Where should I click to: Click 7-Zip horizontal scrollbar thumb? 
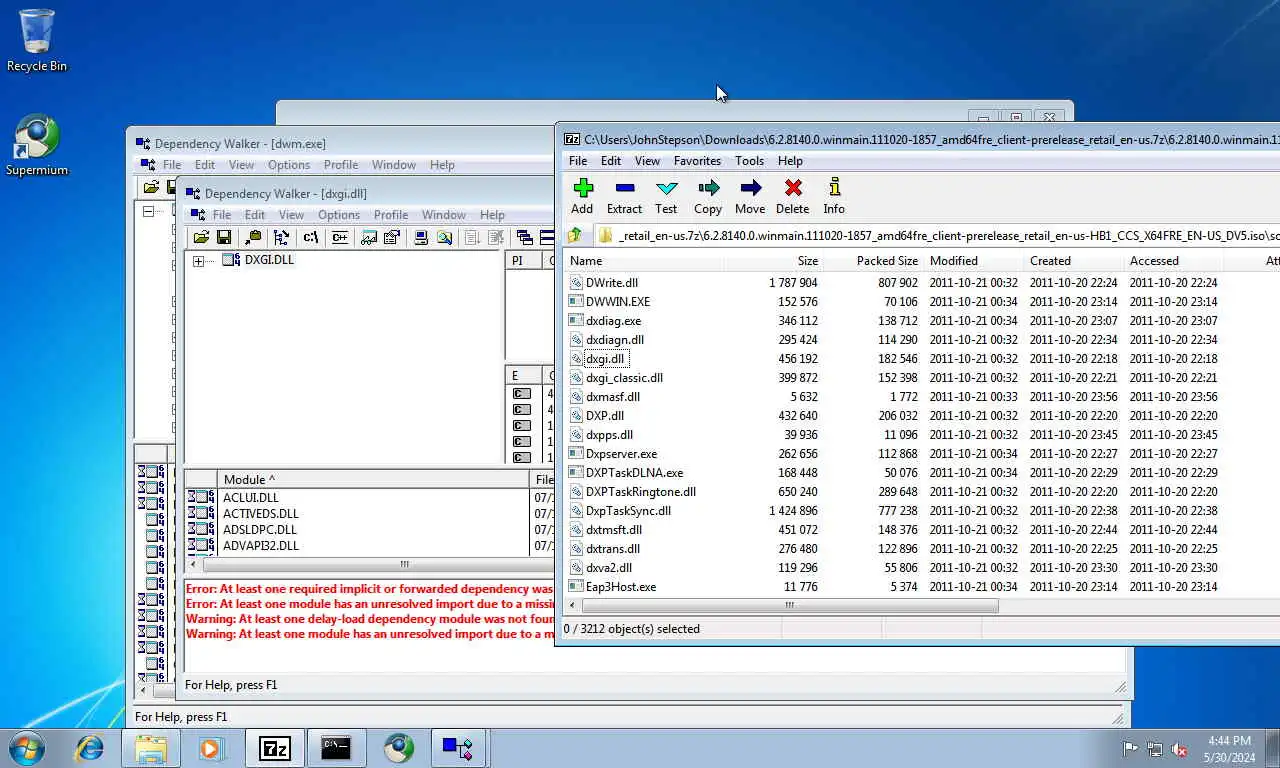790,605
